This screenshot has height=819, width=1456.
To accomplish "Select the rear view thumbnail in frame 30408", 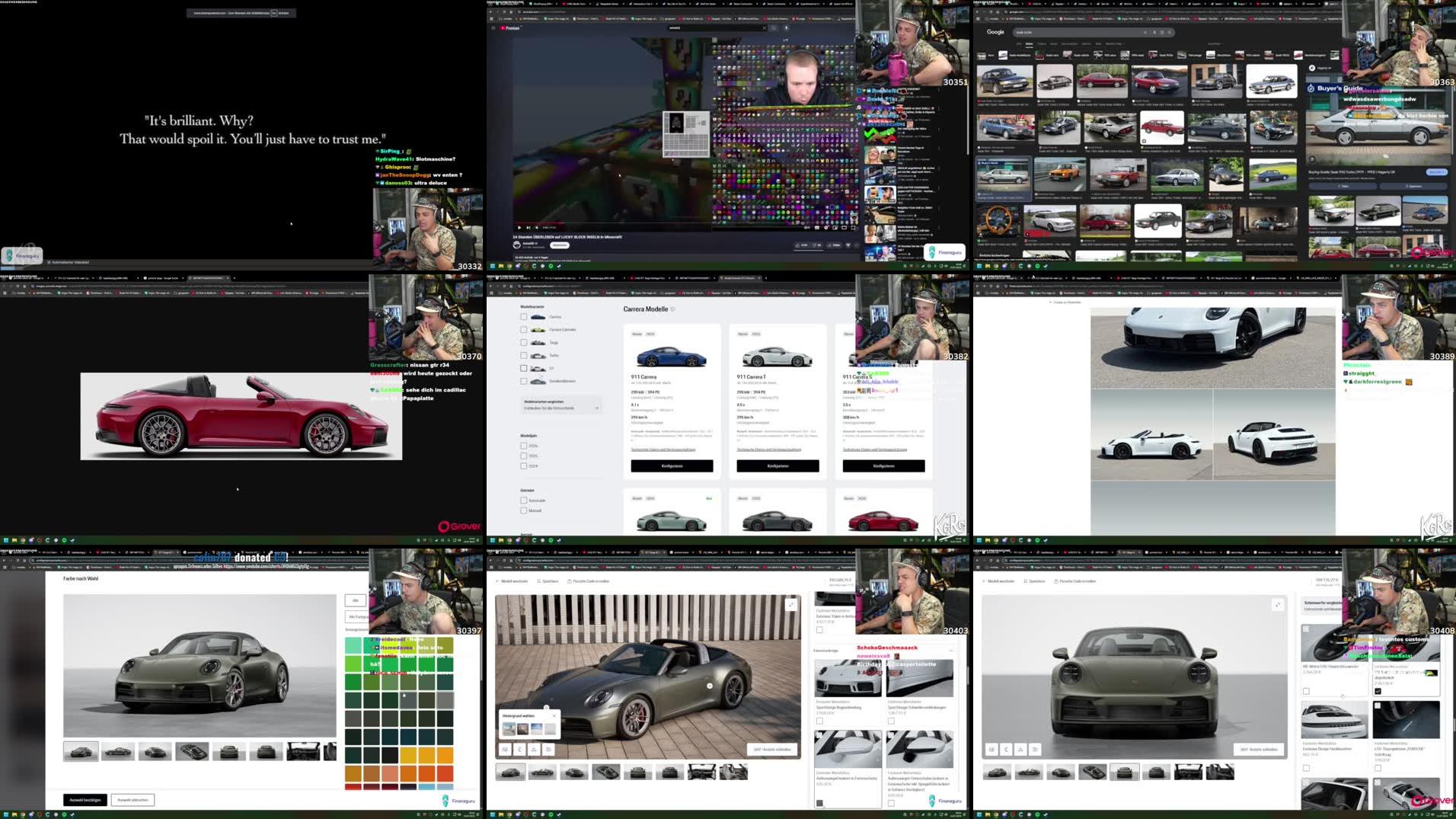I will coord(1156,772).
